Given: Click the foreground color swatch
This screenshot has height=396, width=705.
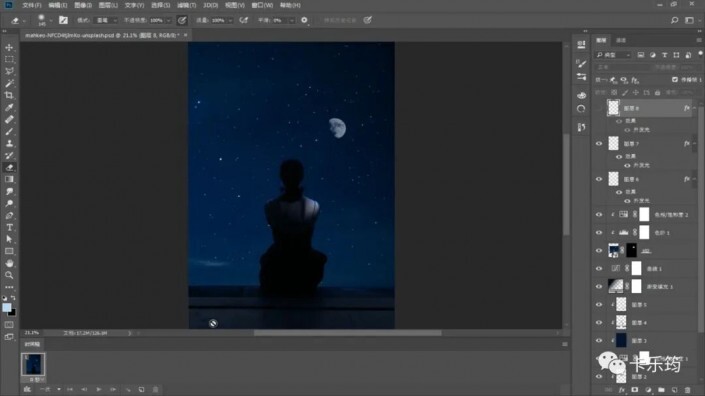Looking at the screenshot, I should (x=6, y=307).
